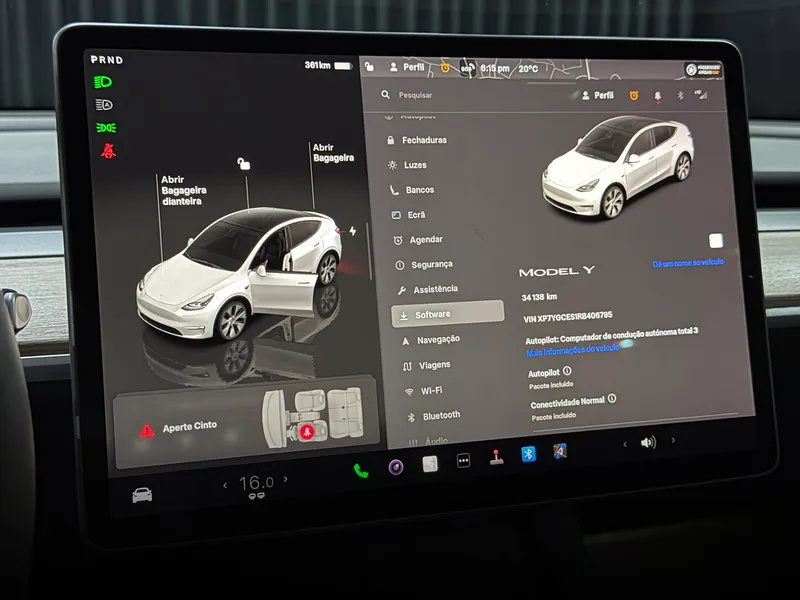Image resolution: width=800 pixels, height=600 pixels.
Task: Tap Abrir Bagageira dianteira to open frunk
Action: point(183,190)
